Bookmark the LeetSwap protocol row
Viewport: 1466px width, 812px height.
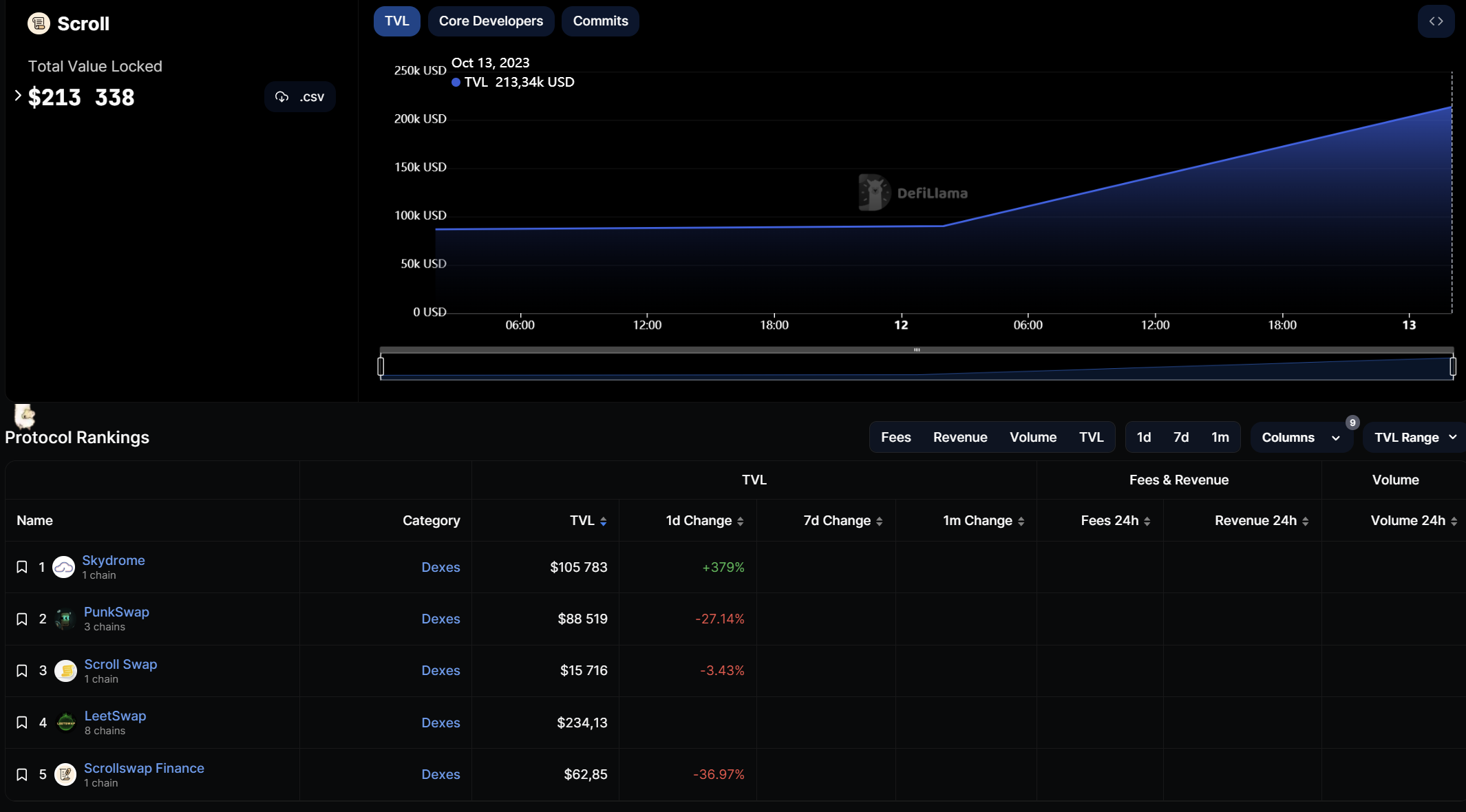(22, 723)
